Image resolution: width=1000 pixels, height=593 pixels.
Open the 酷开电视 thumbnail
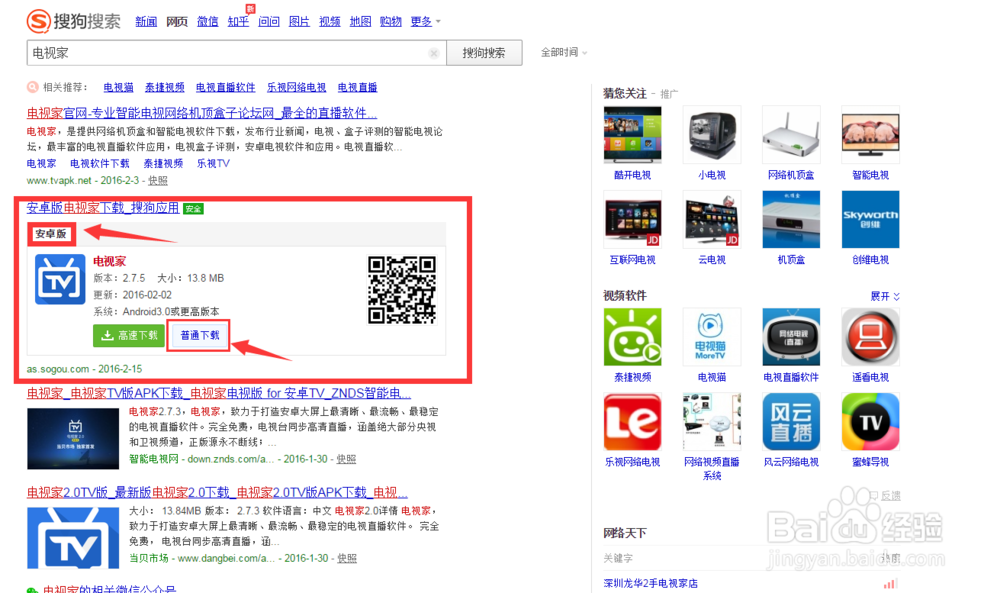coord(633,135)
